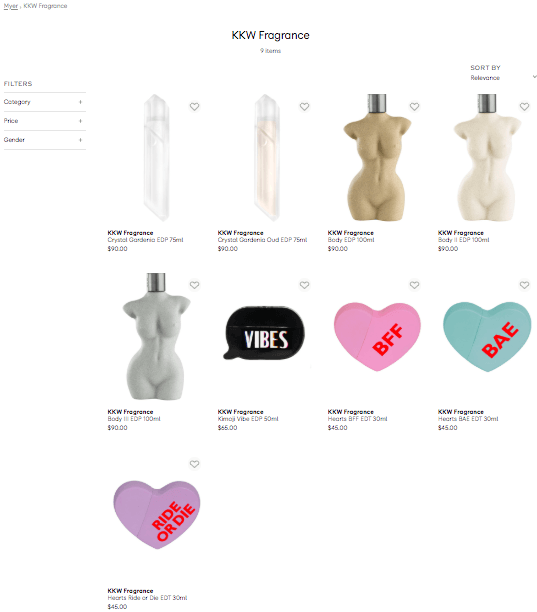The height and width of the screenshot is (612, 537).
Task: Toggle favorite on Hearts BAE EDT
Action: tap(525, 285)
